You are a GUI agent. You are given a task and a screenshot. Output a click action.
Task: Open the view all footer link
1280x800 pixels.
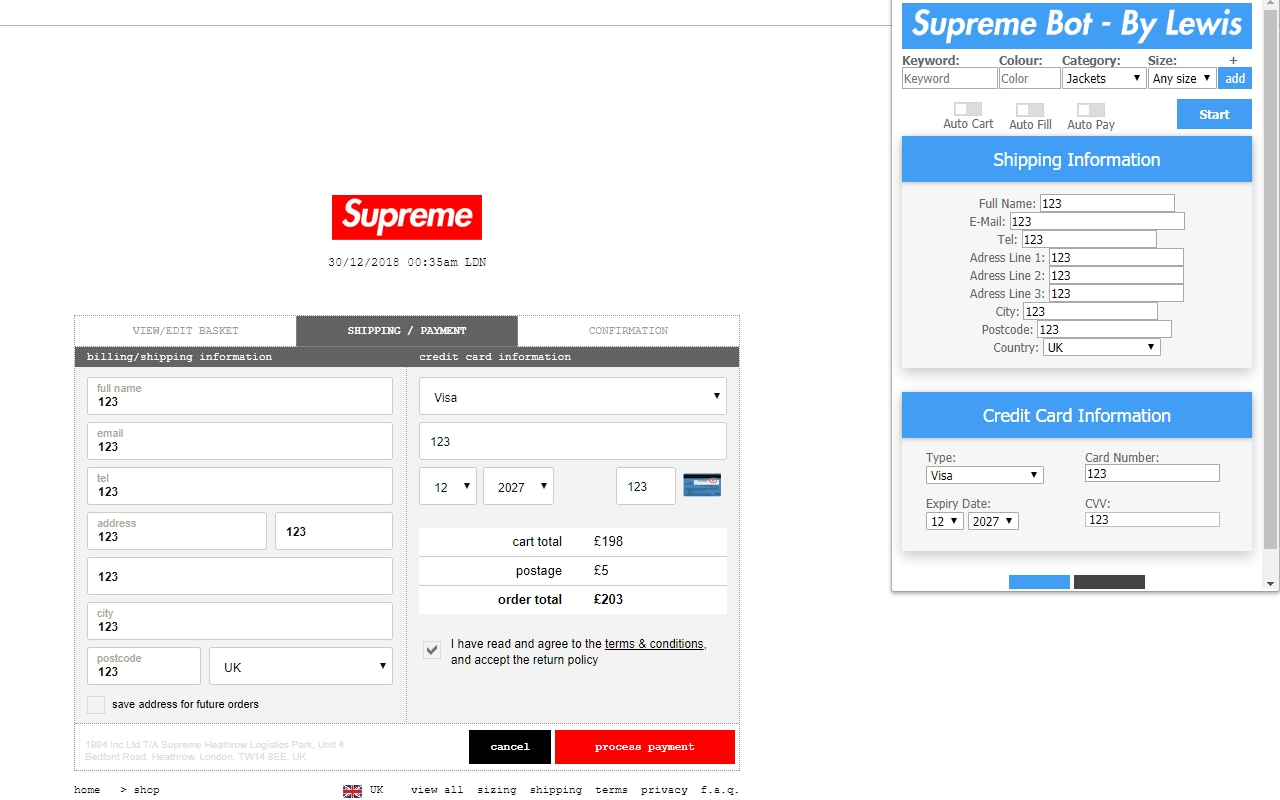click(437, 790)
